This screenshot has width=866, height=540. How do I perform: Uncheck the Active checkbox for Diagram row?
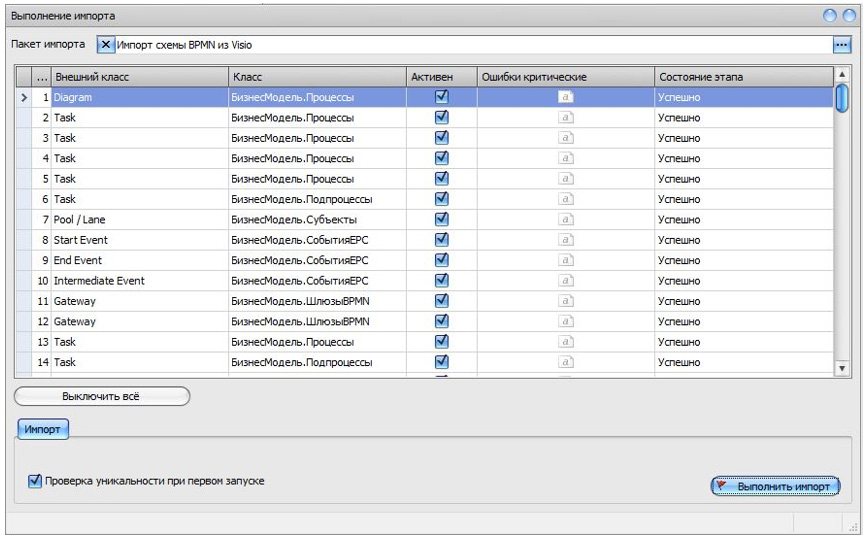[x=441, y=97]
